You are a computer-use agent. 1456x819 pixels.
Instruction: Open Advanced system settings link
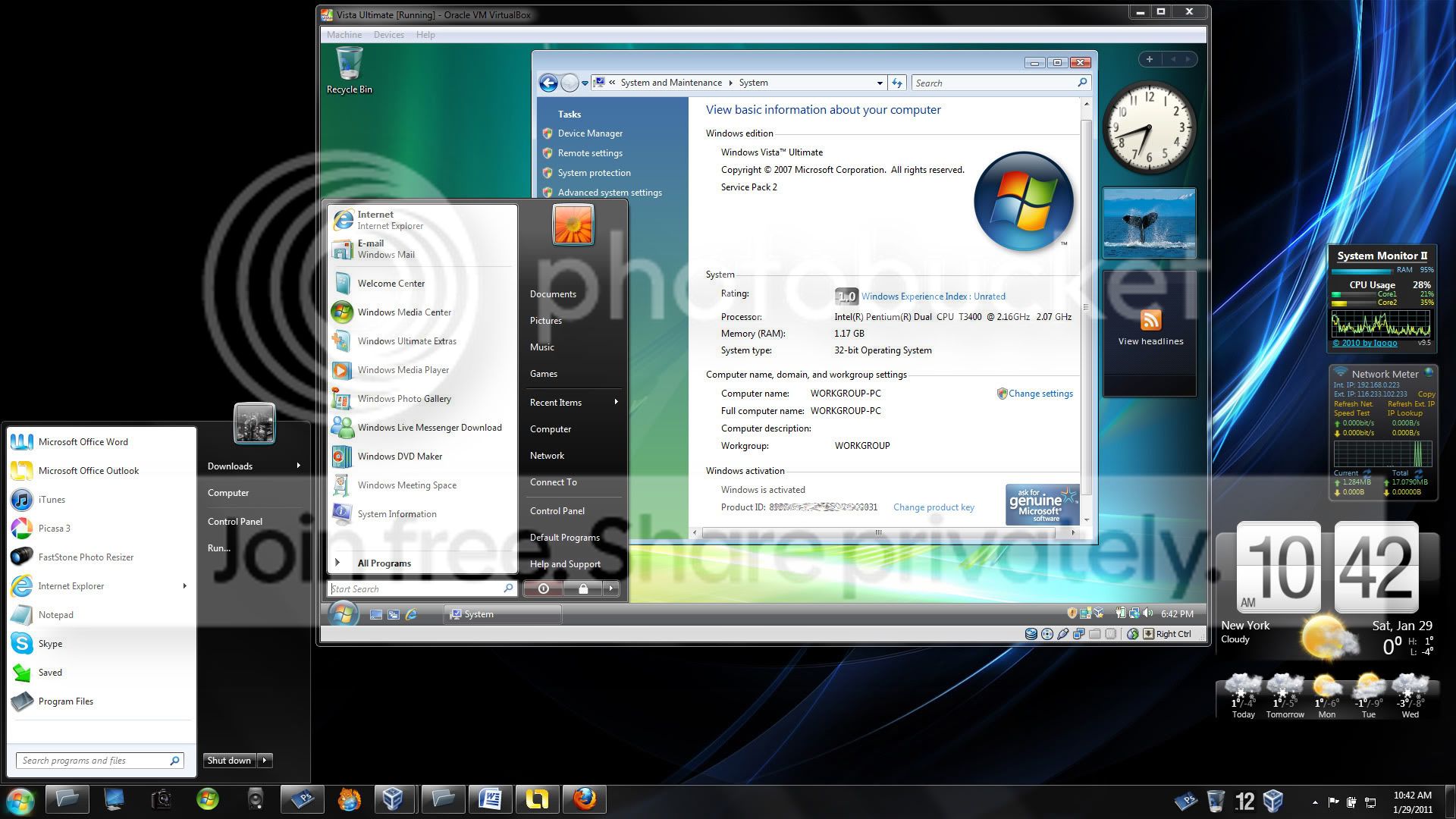610,193
